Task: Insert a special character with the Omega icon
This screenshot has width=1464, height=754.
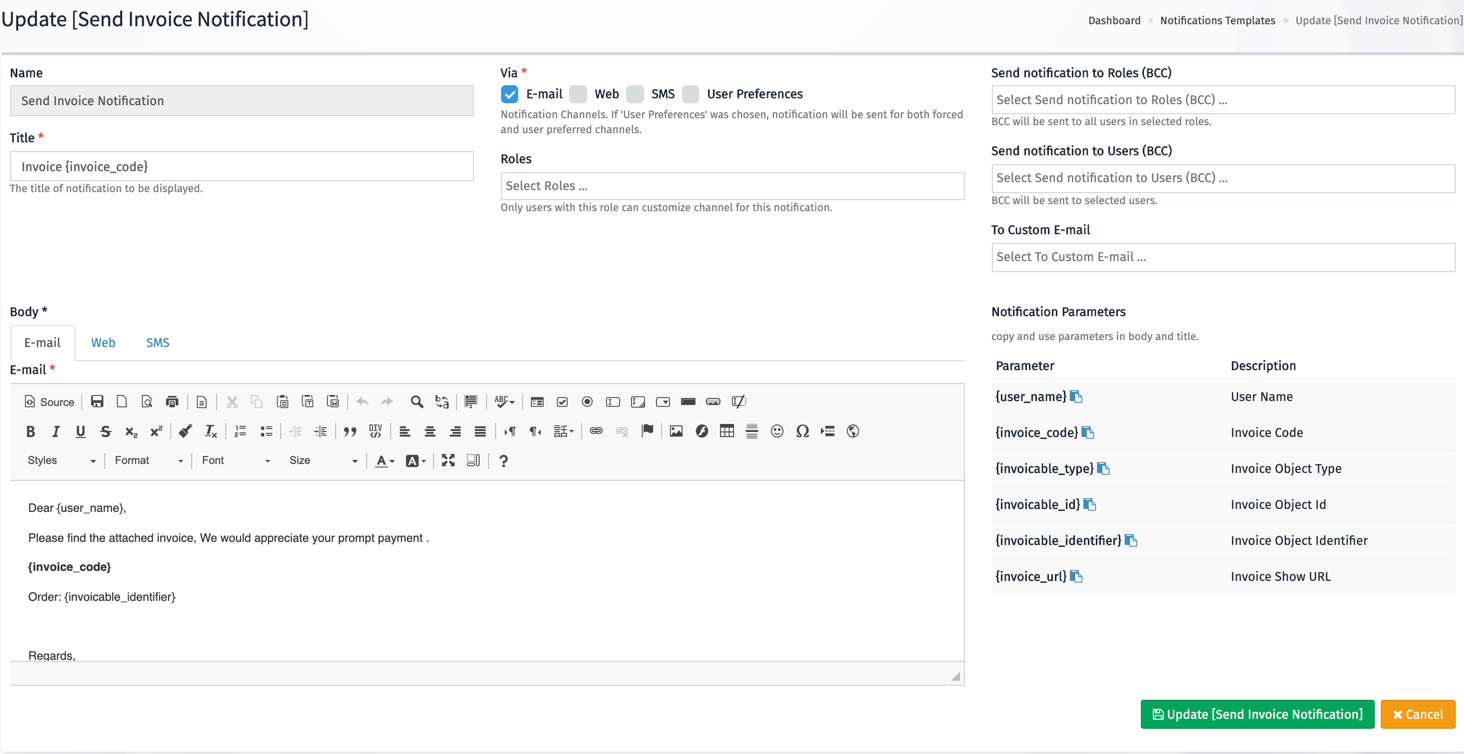Action: [x=802, y=432]
